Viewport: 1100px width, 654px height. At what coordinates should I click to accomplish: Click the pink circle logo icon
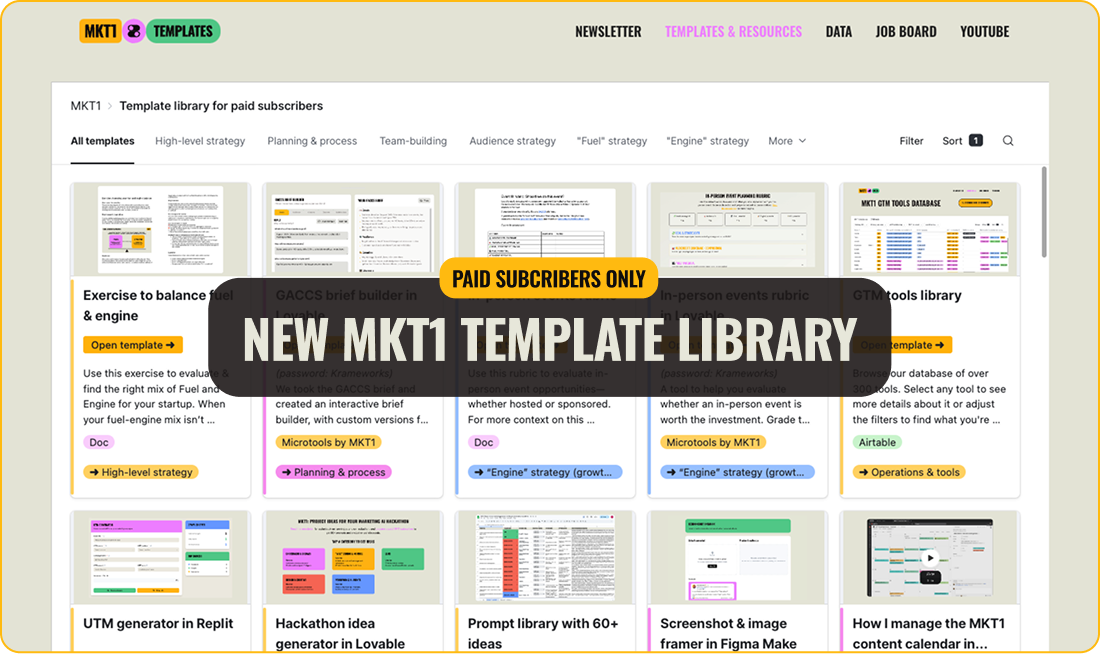click(133, 31)
